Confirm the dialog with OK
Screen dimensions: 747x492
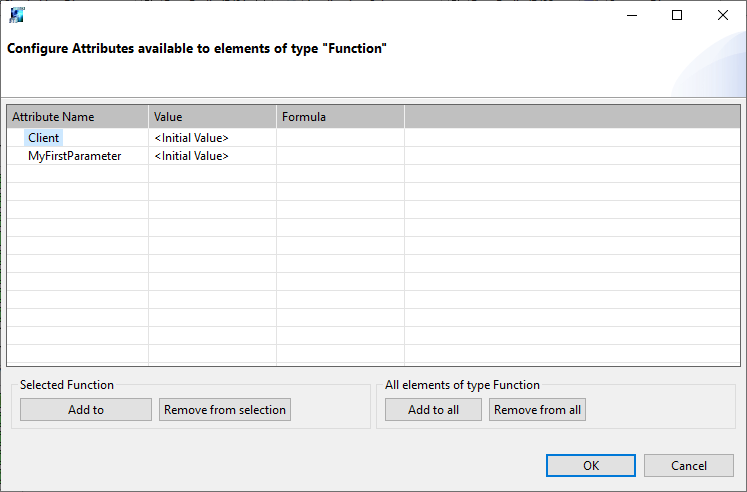click(x=591, y=465)
